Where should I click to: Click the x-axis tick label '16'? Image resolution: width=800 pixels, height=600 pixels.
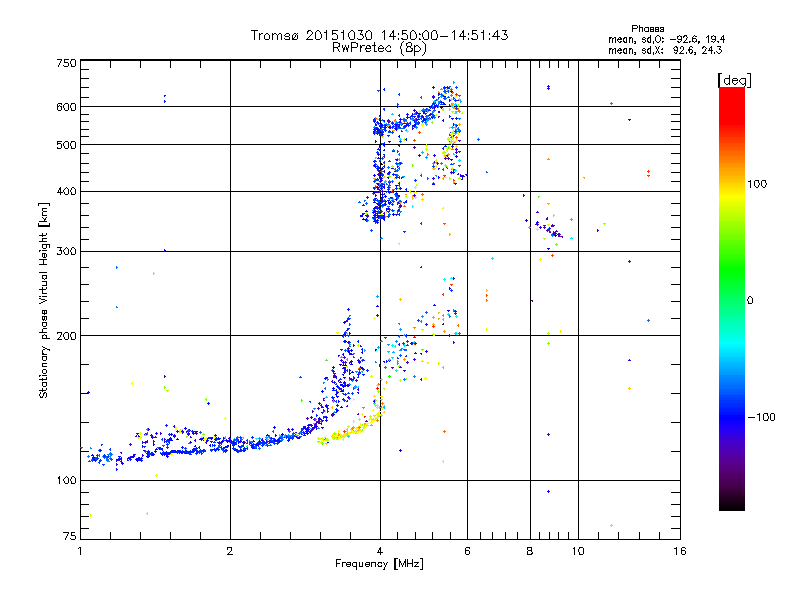pyautogui.click(x=680, y=551)
